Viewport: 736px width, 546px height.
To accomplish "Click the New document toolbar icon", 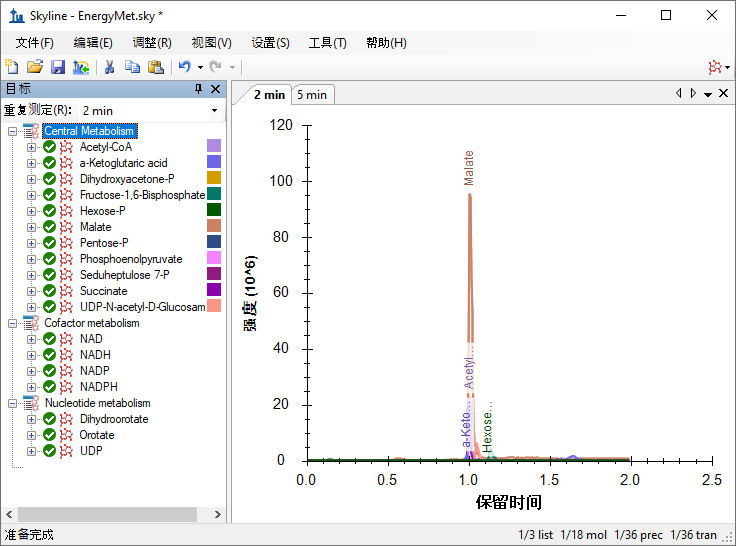I will 12,67.
